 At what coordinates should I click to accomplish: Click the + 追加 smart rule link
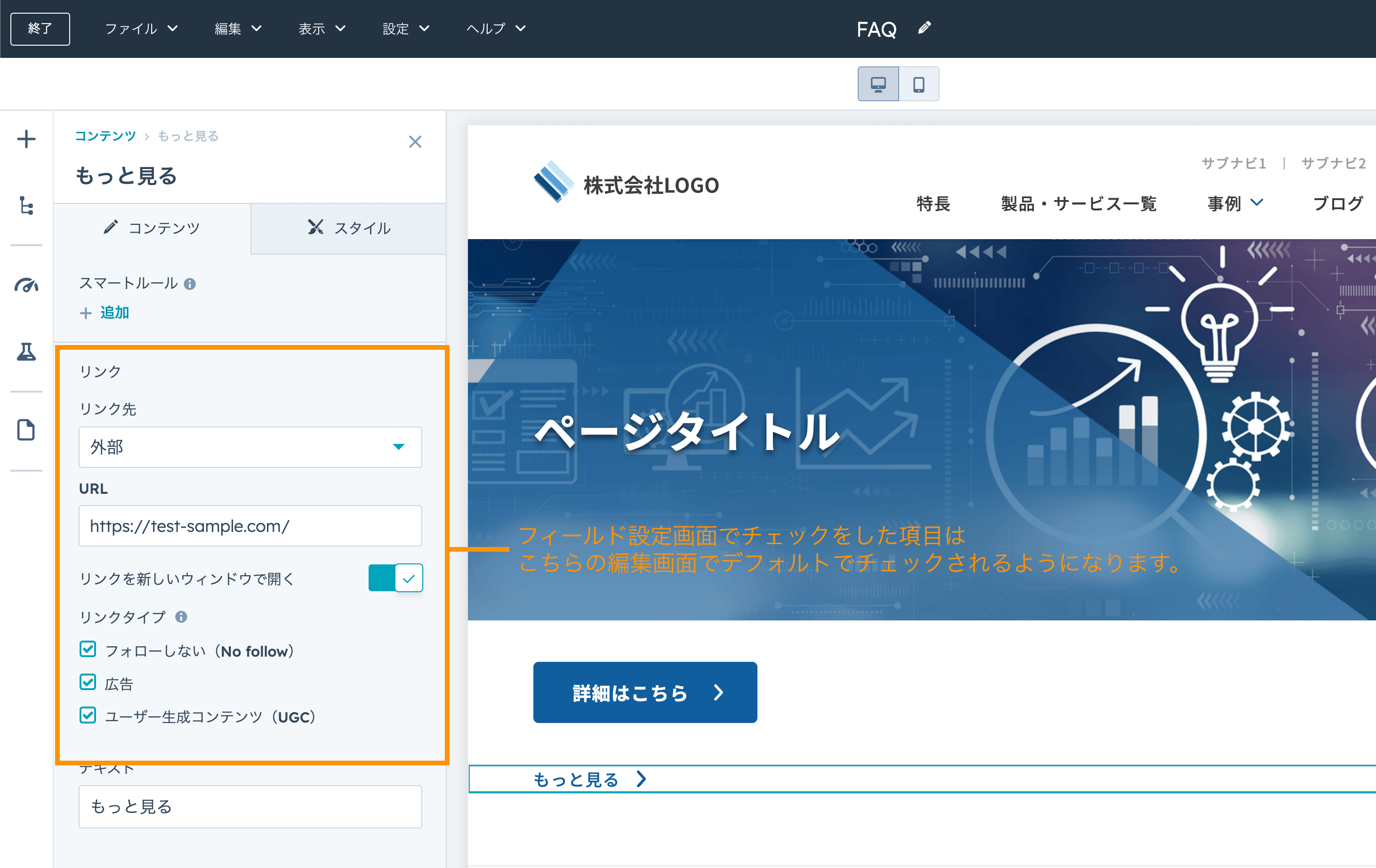[105, 313]
